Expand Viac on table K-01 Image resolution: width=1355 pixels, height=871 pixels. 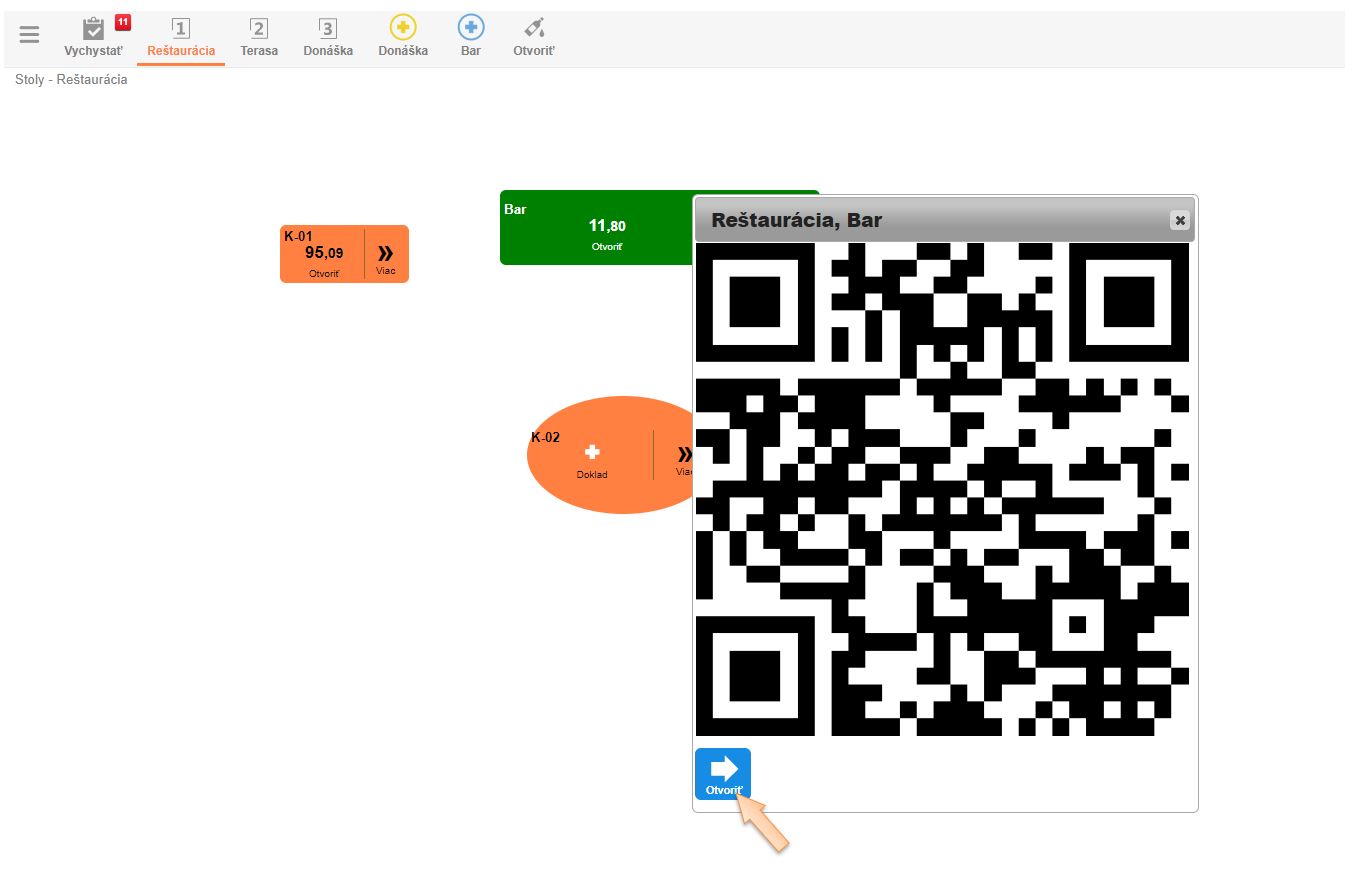point(385,256)
